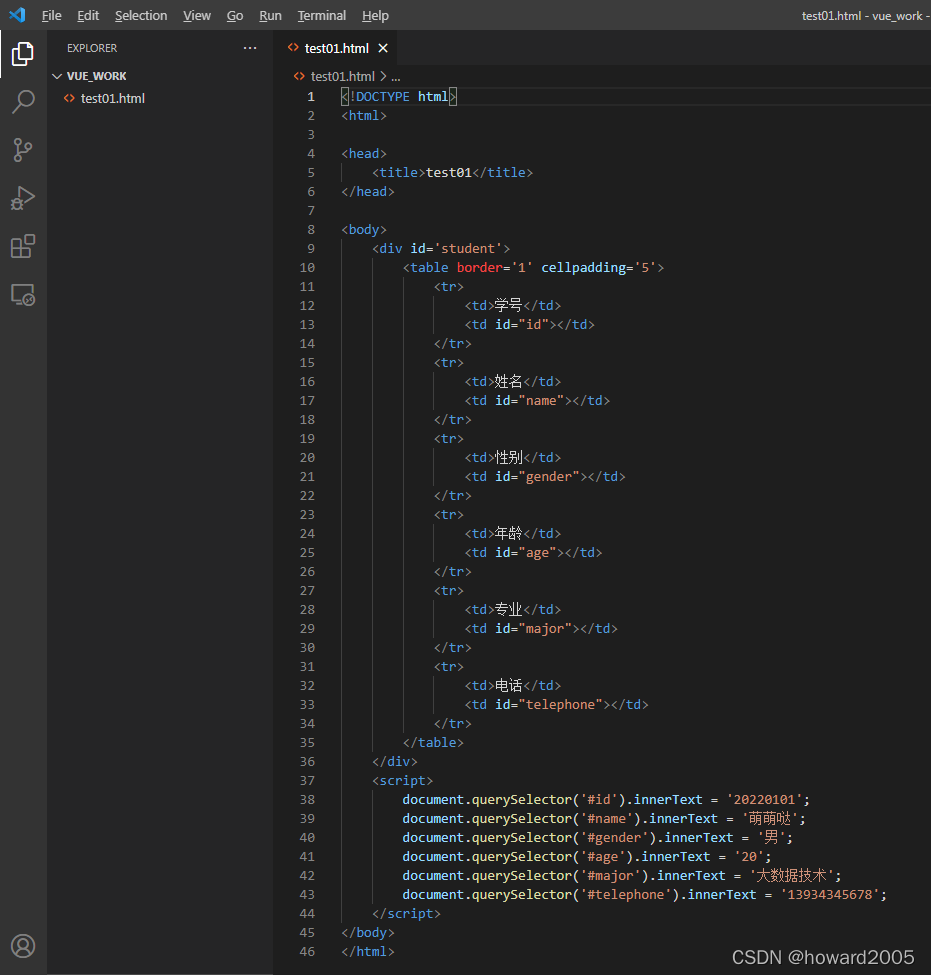Image resolution: width=931 pixels, height=975 pixels.
Task: Click line number 37 in the gutter
Action: pyautogui.click(x=307, y=780)
